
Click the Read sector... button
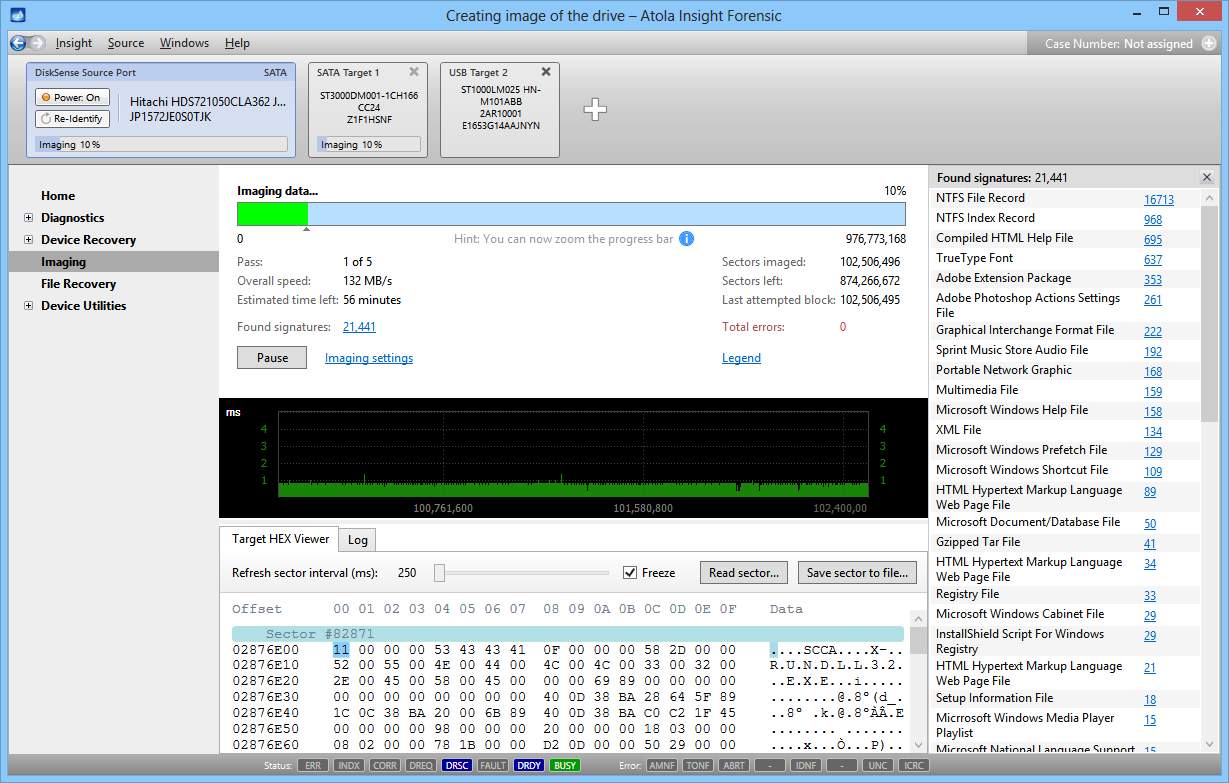point(744,573)
